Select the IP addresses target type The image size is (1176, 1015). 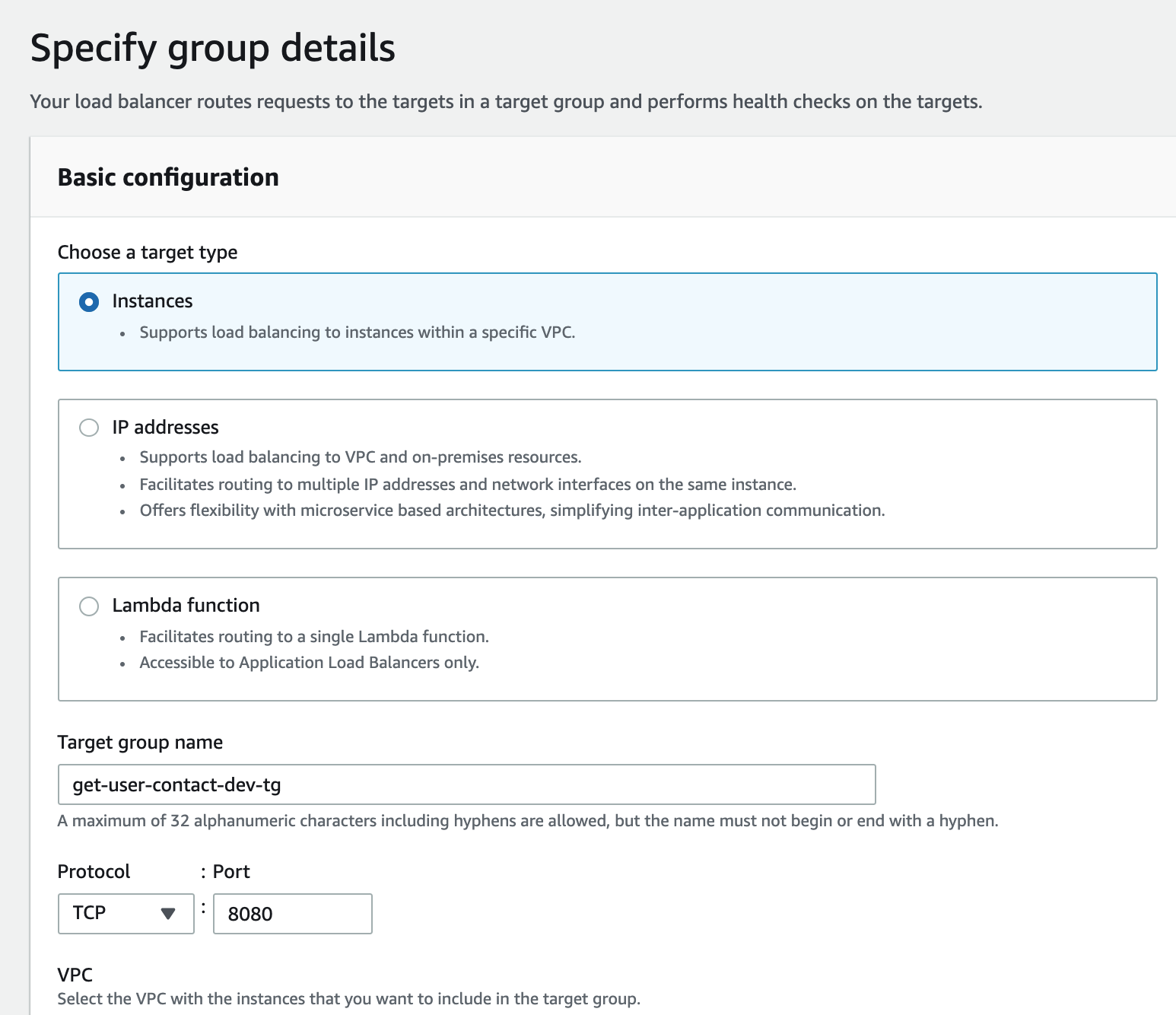pyautogui.click(x=89, y=428)
